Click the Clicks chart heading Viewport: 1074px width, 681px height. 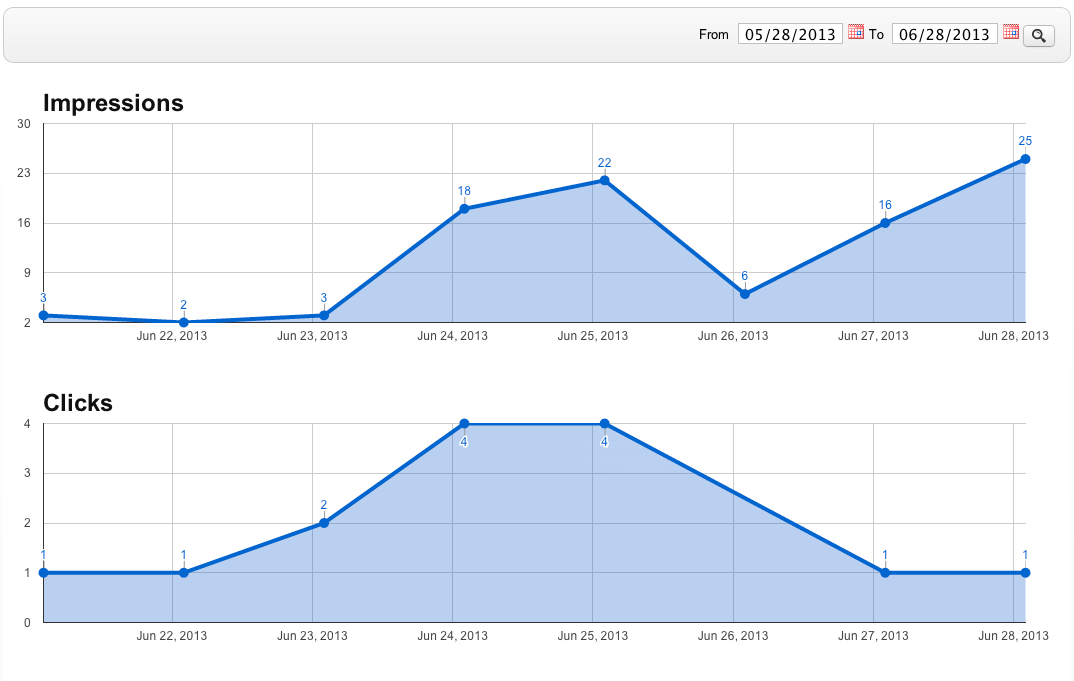coord(78,403)
